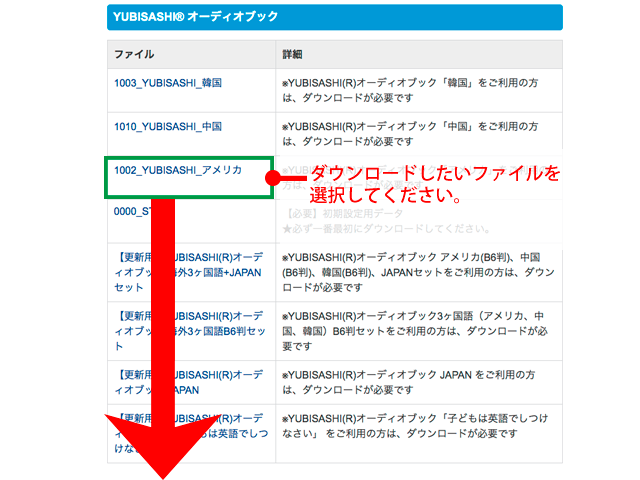
Task: Click the 【必要】初期設定用データ description
Action: pos(386,221)
